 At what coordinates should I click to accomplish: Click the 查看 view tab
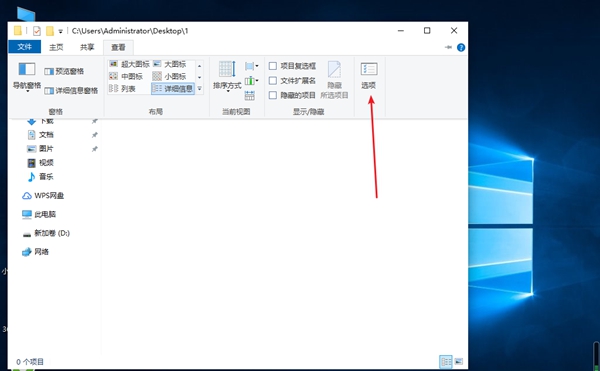point(118,47)
